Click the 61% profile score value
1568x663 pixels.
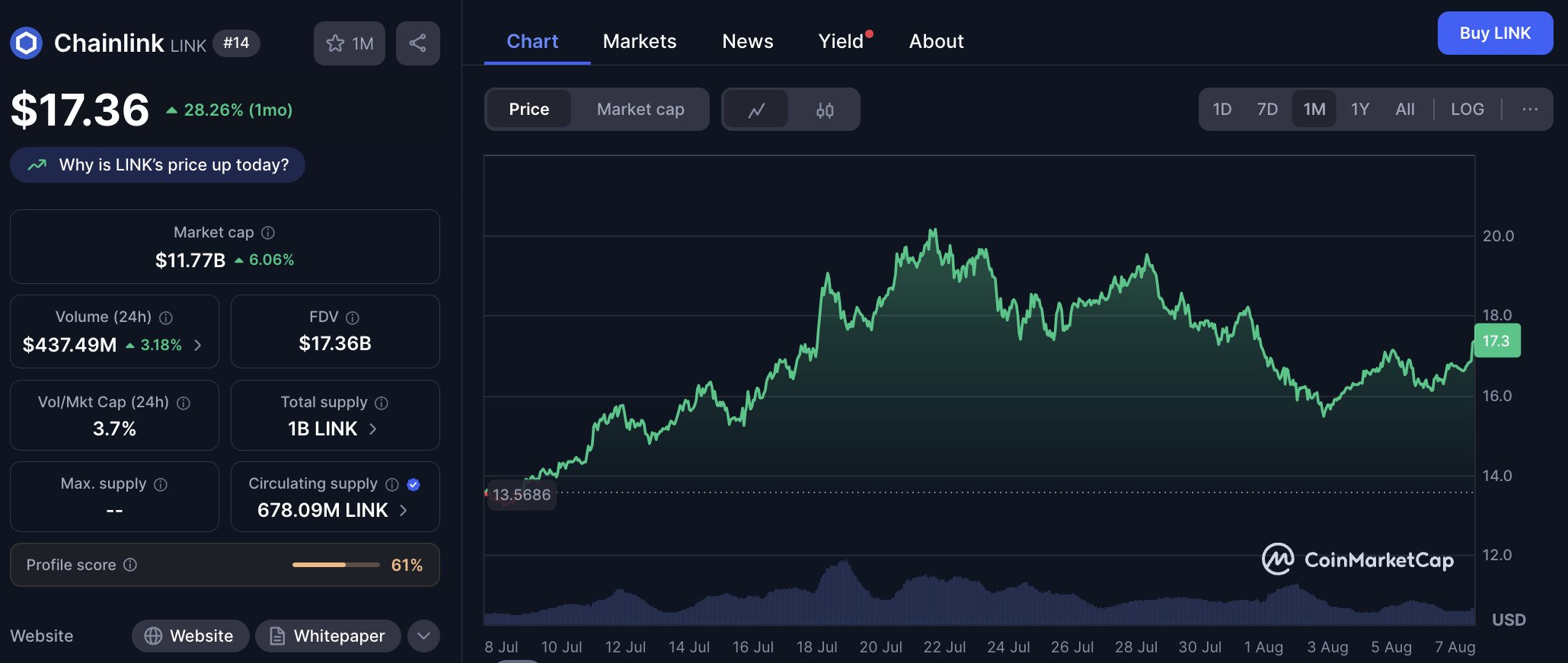click(x=407, y=566)
